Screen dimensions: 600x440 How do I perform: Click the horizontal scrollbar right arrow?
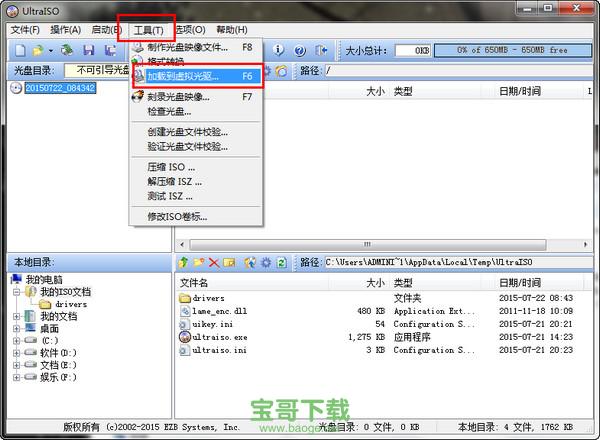click(585, 244)
